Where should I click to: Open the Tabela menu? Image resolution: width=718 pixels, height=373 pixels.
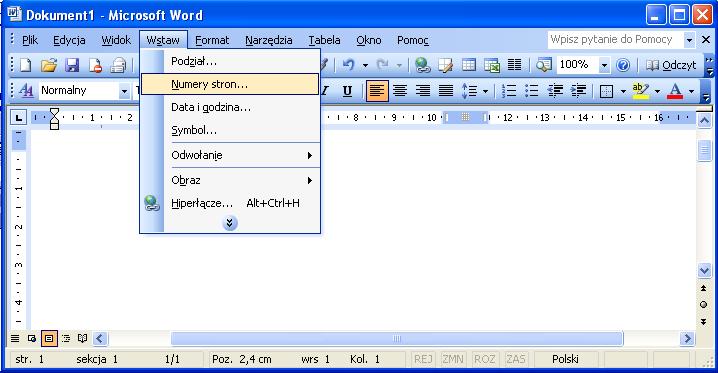point(325,40)
